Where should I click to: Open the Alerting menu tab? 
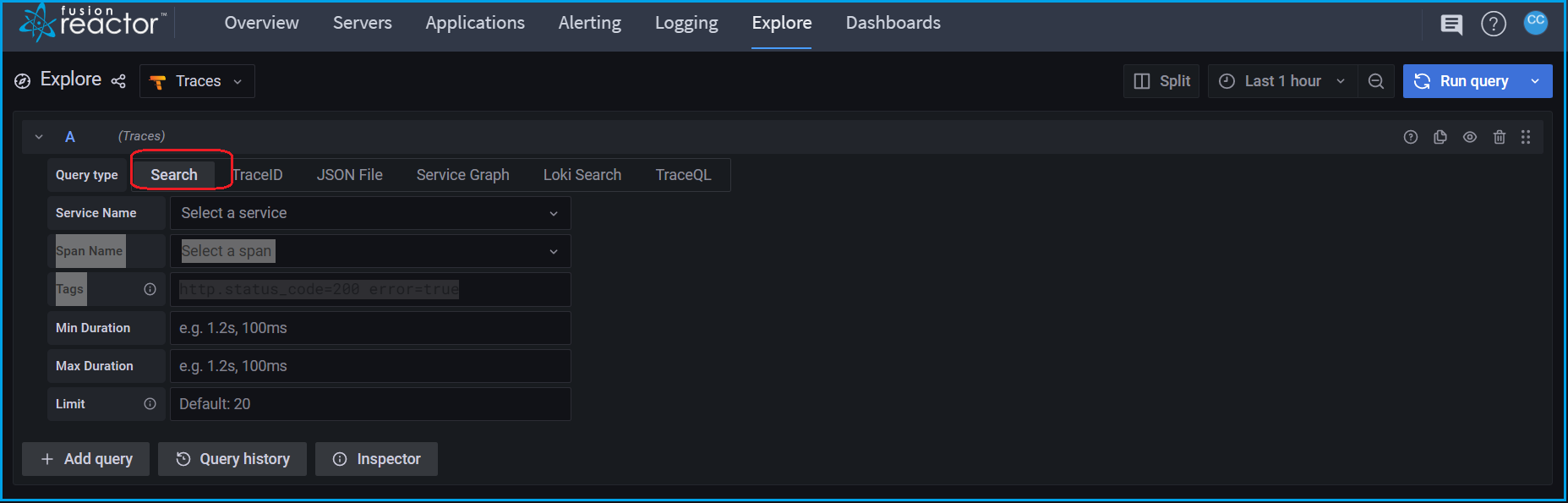[x=589, y=23]
